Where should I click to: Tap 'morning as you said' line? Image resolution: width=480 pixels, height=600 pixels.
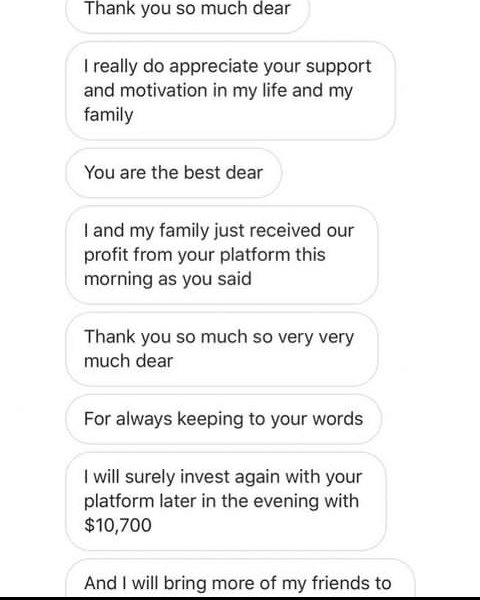[x=168, y=279]
